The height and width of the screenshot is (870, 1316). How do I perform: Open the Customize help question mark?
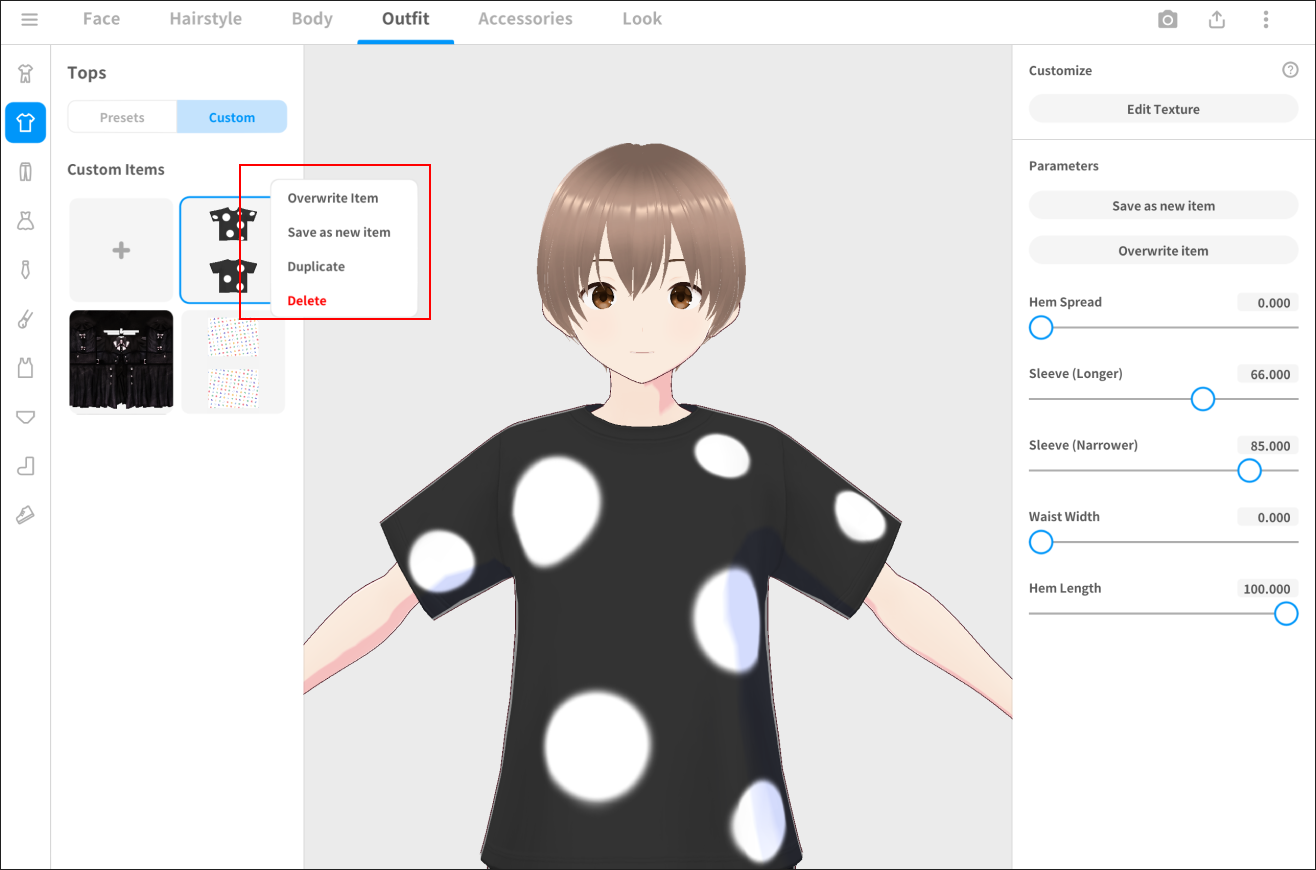click(1290, 70)
